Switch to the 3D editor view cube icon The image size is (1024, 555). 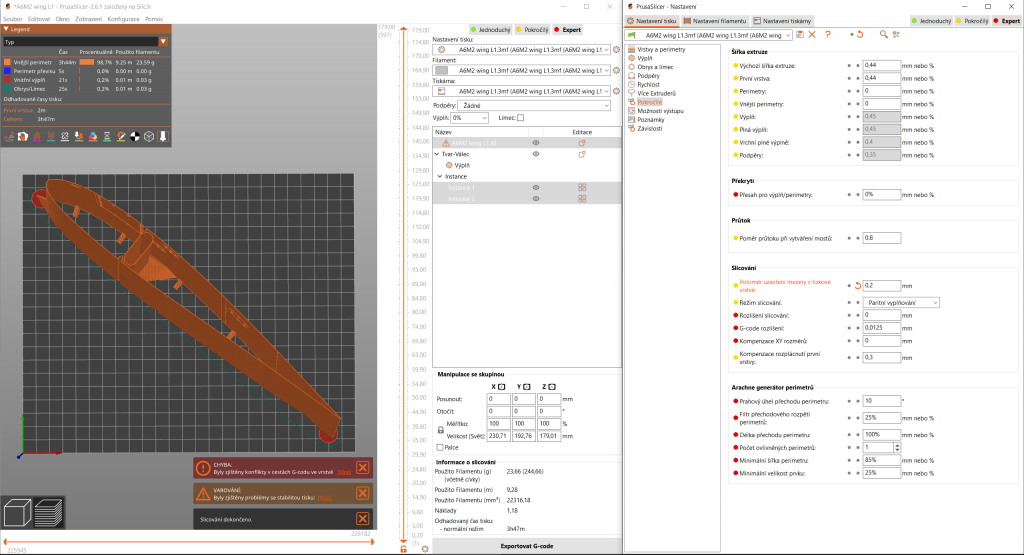pyautogui.click(x=16, y=514)
